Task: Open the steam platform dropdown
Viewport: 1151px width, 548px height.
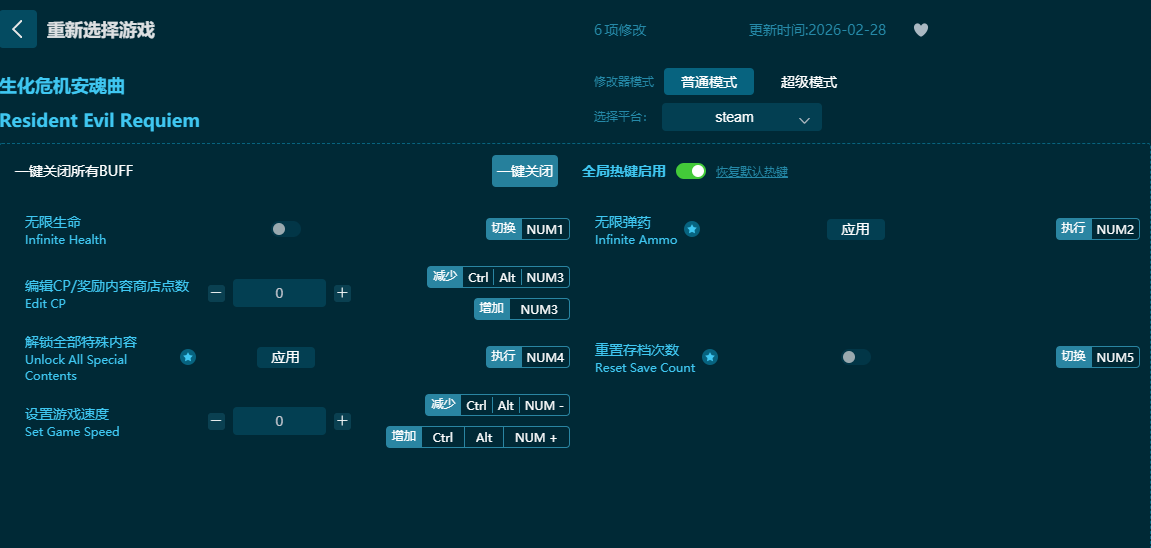Action: pyautogui.click(x=741, y=117)
